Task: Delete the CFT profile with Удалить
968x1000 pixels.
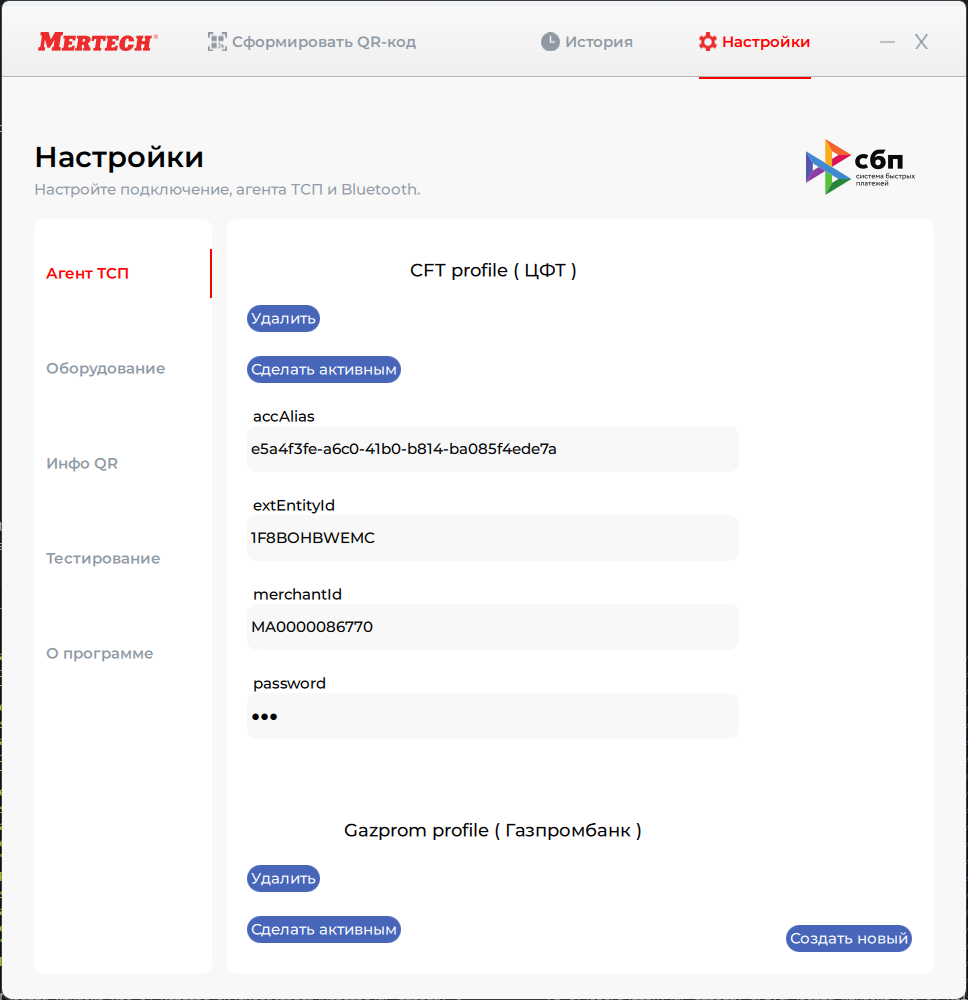Action: tap(283, 319)
